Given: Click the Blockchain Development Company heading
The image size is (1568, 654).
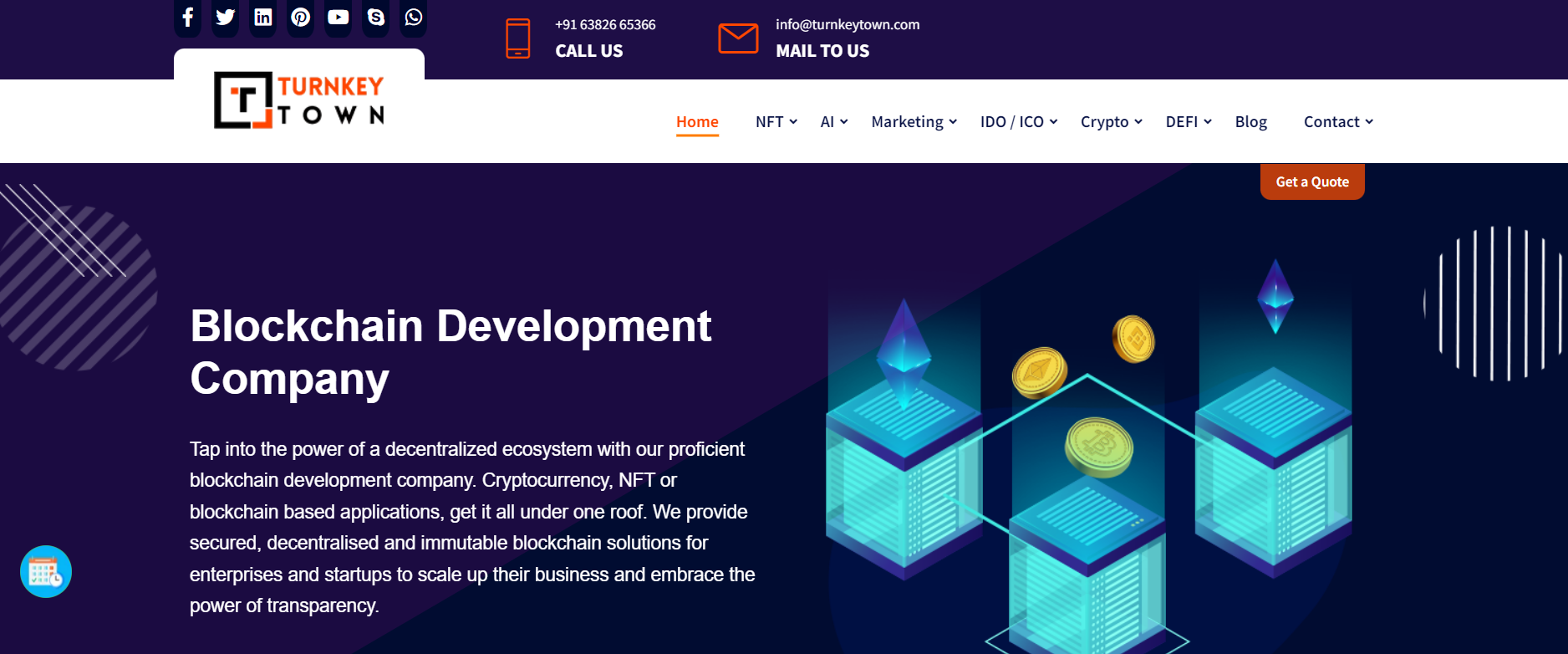Looking at the screenshot, I should click(x=451, y=352).
